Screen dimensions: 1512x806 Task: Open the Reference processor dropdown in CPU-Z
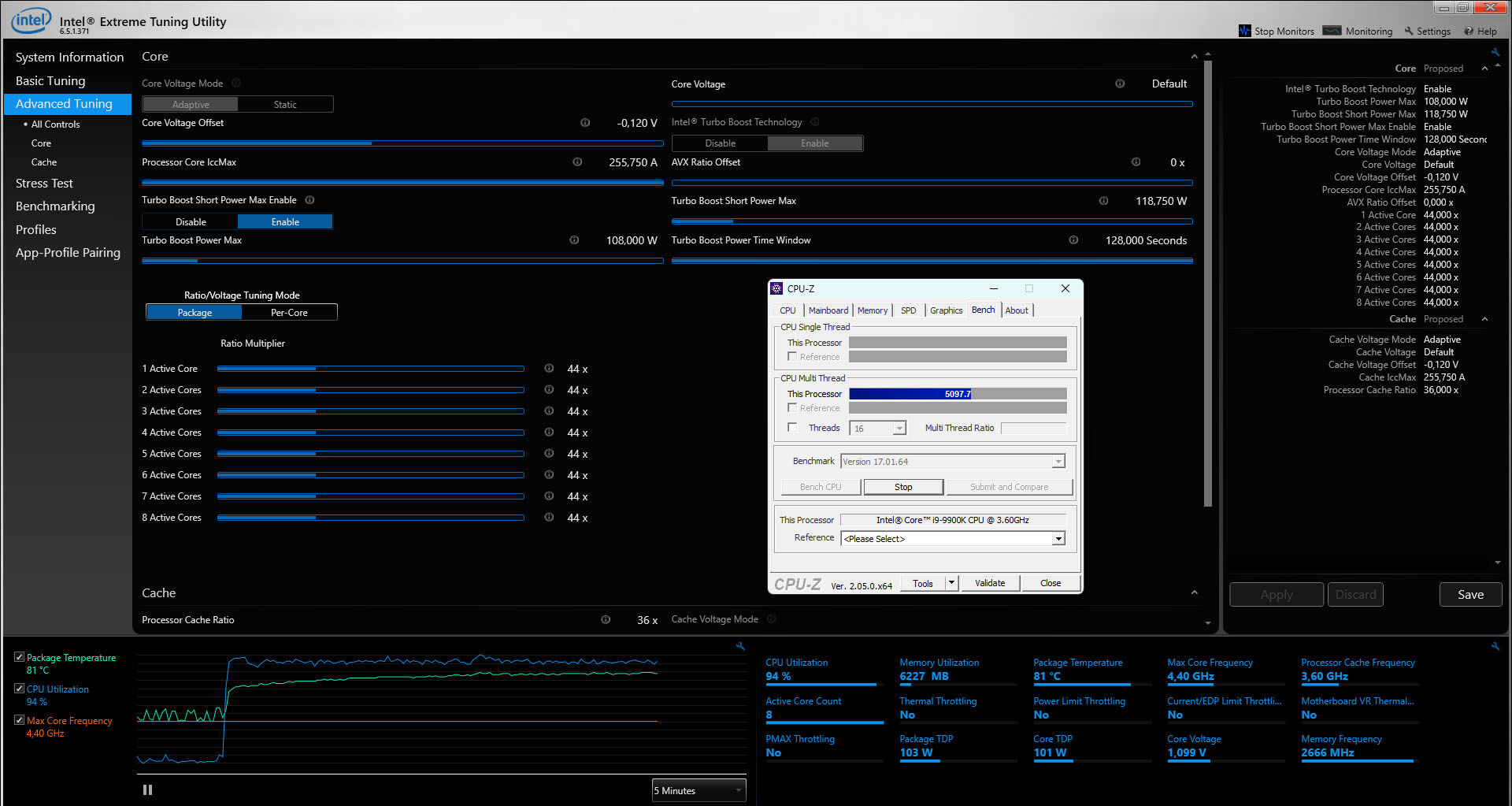coord(1058,539)
